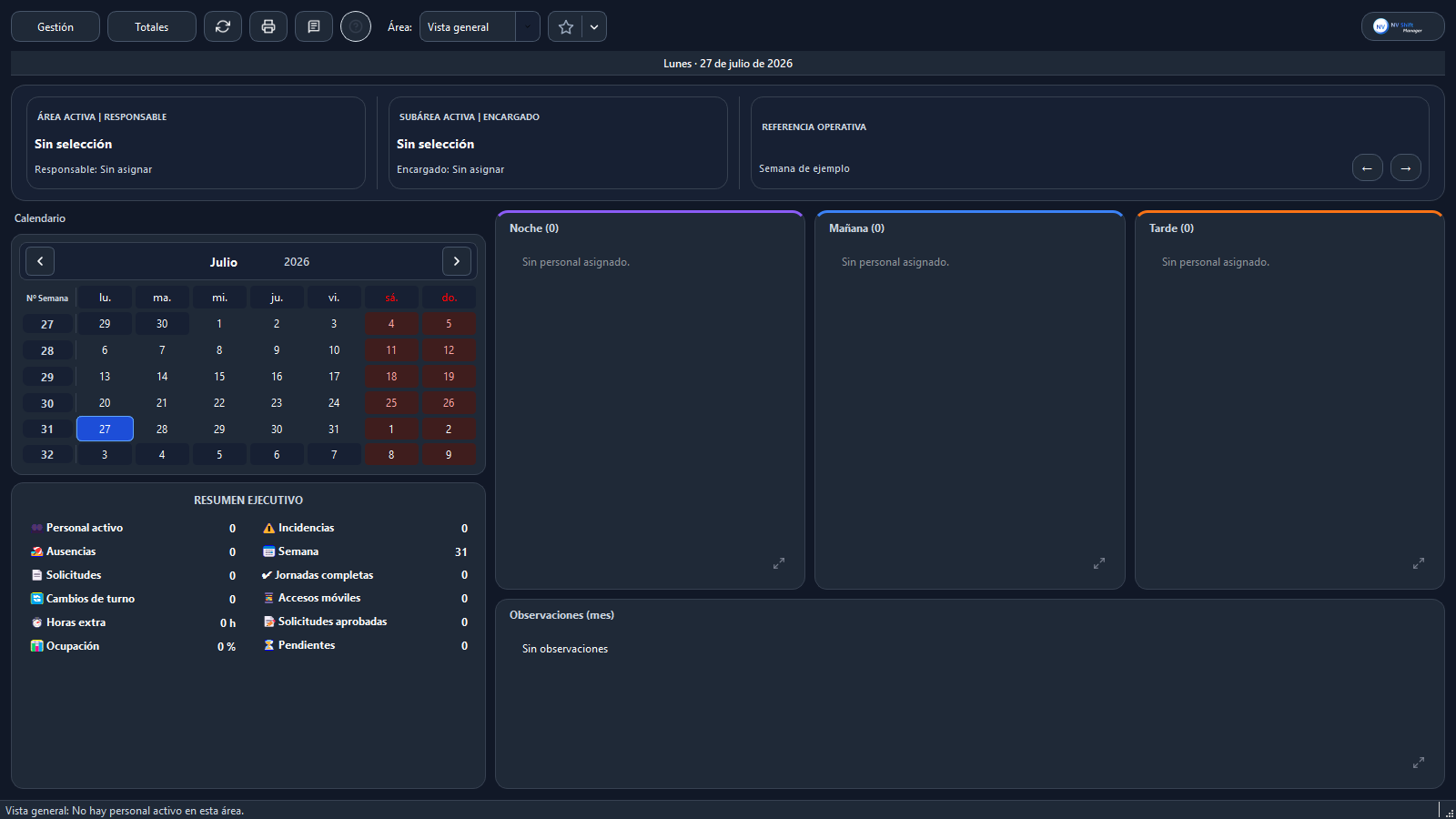1456x819 pixels.
Task: Click the Jornadas completas label
Action: coord(324,575)
